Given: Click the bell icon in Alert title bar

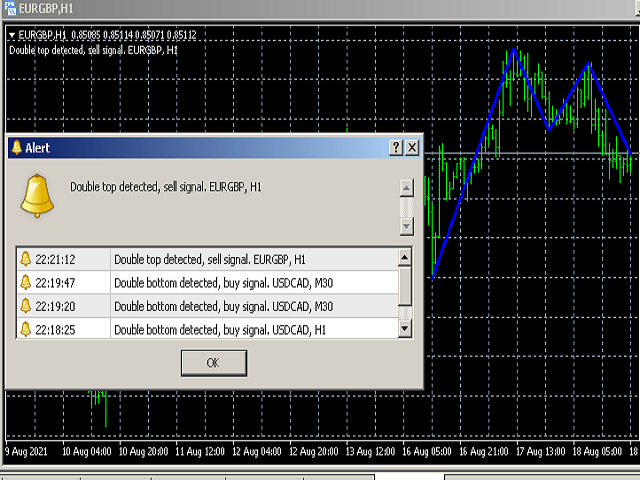Looking at the screenshot, I should (x=16, y=147).
